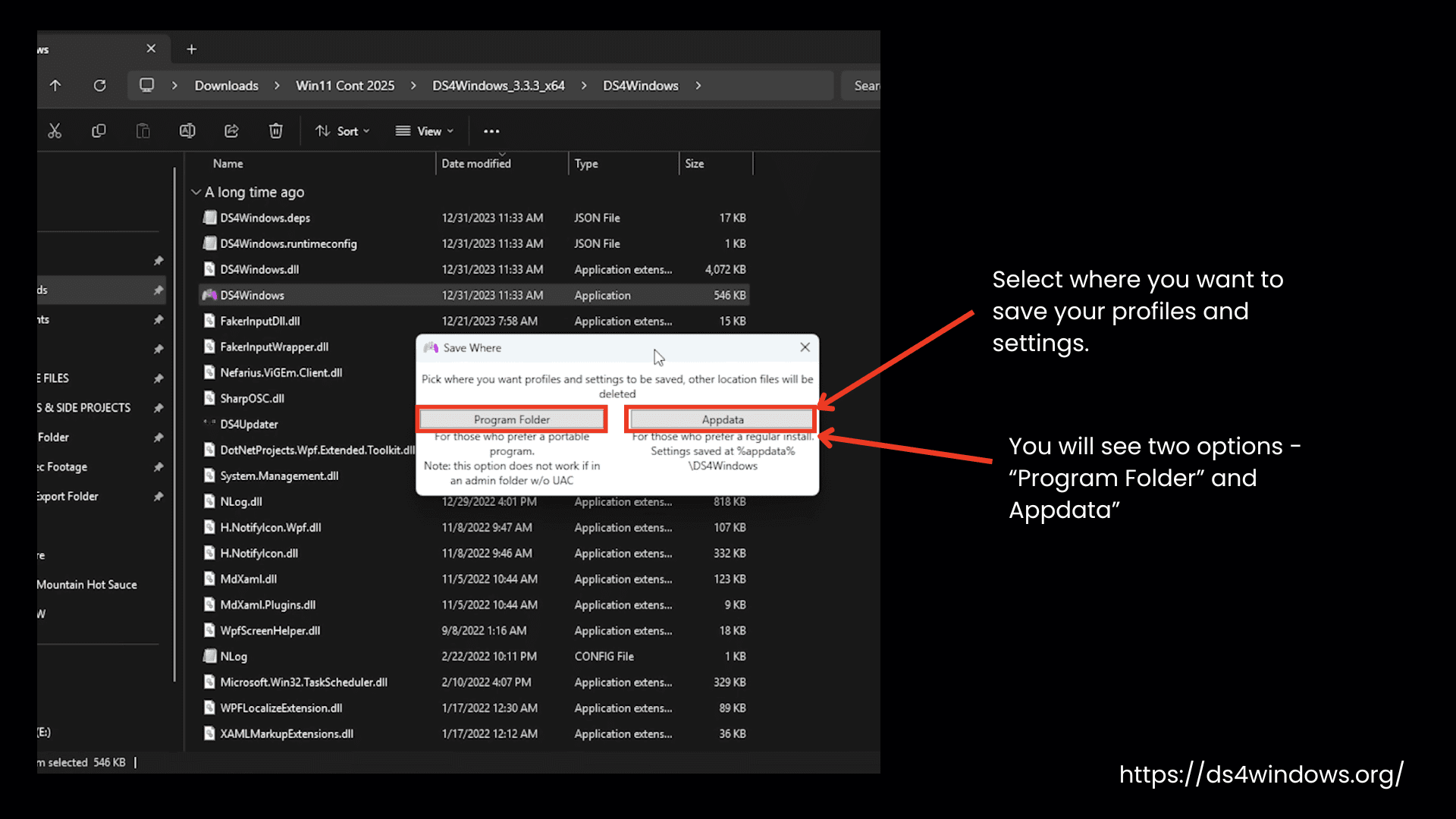
Task: Click the DS4Updater file icon
Action: [209, 424]
